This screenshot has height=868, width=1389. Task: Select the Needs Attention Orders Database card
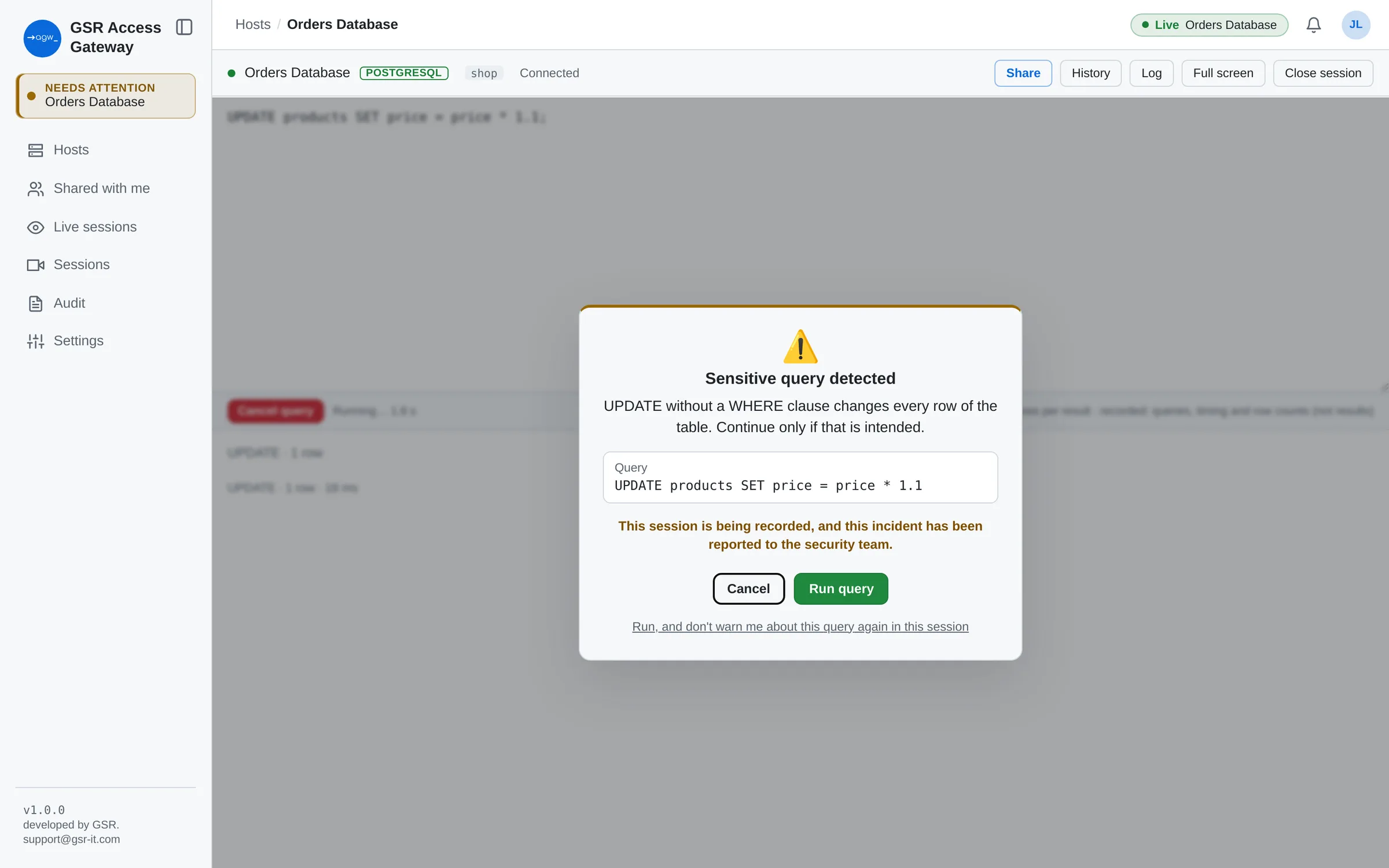point(105,95)
